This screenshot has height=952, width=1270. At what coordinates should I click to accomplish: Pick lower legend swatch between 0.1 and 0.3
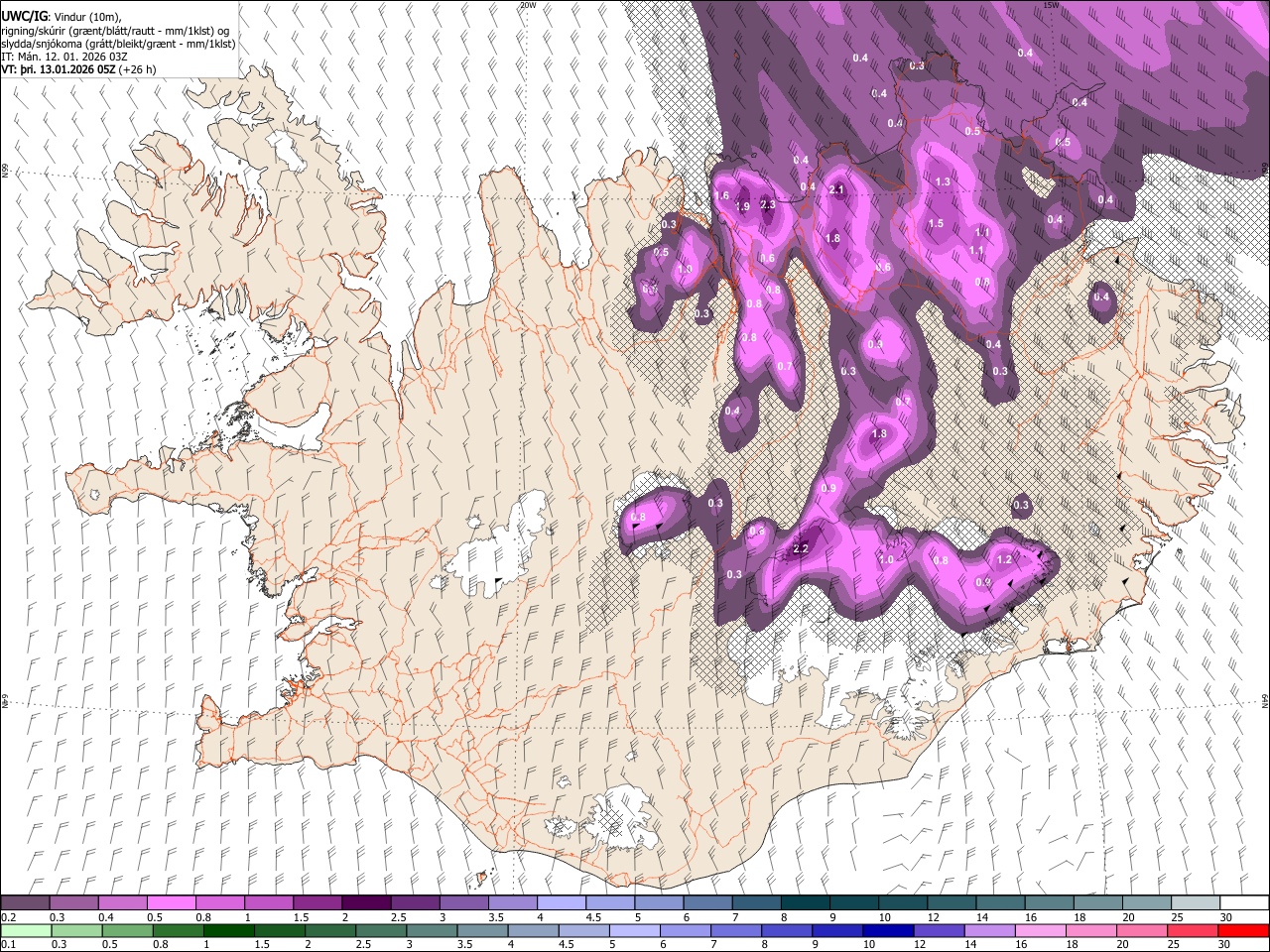(25, 930)
